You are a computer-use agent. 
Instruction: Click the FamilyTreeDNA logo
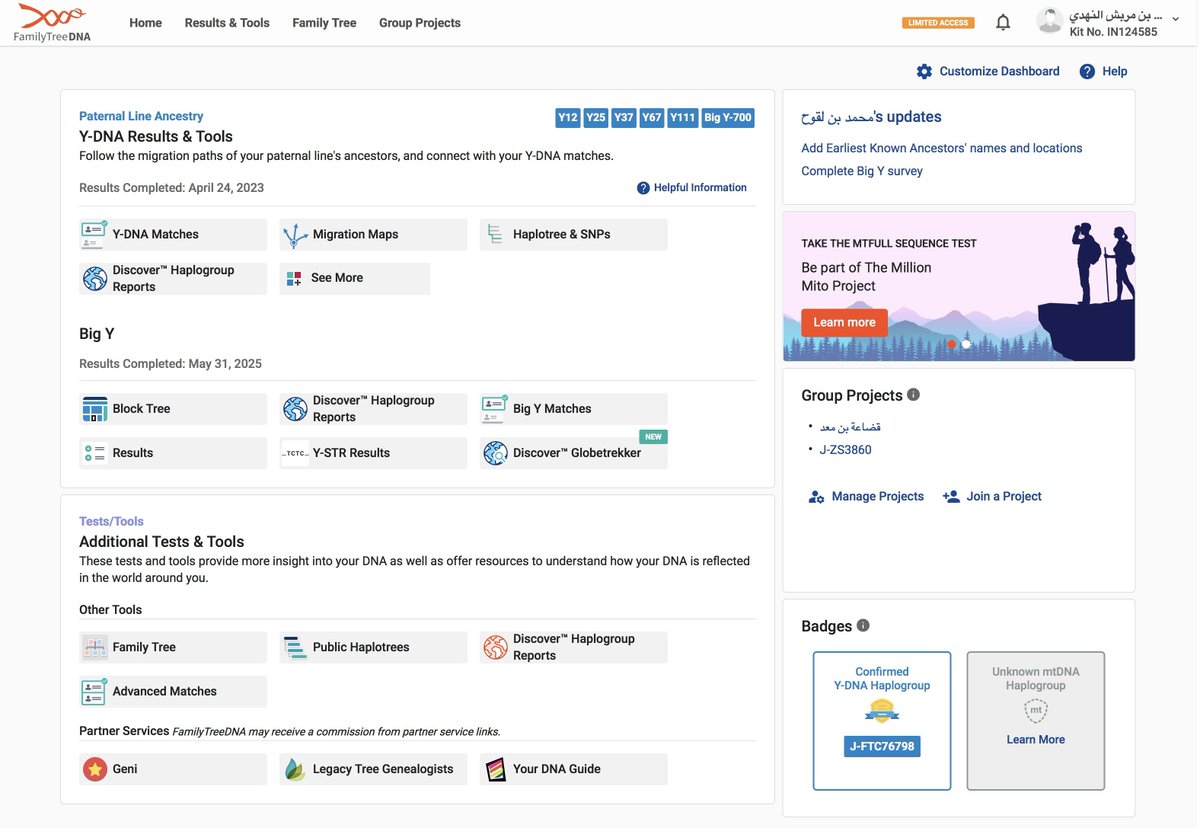click(x=52, y=22)
